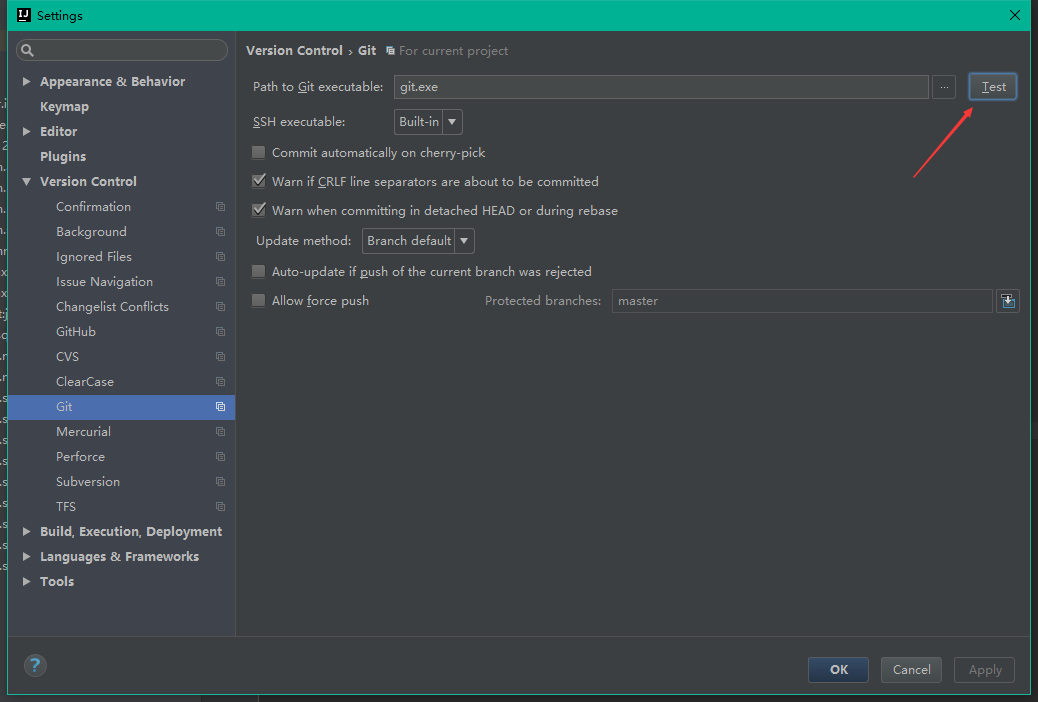
Task: Click the project-level icon beside Perforce
Action: (x=220, y=457)
